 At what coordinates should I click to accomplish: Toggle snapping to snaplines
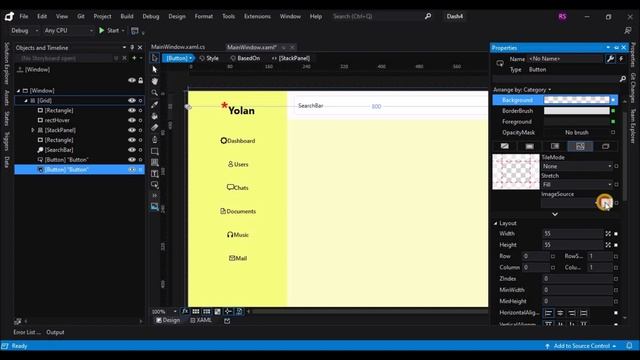[228, 311]
